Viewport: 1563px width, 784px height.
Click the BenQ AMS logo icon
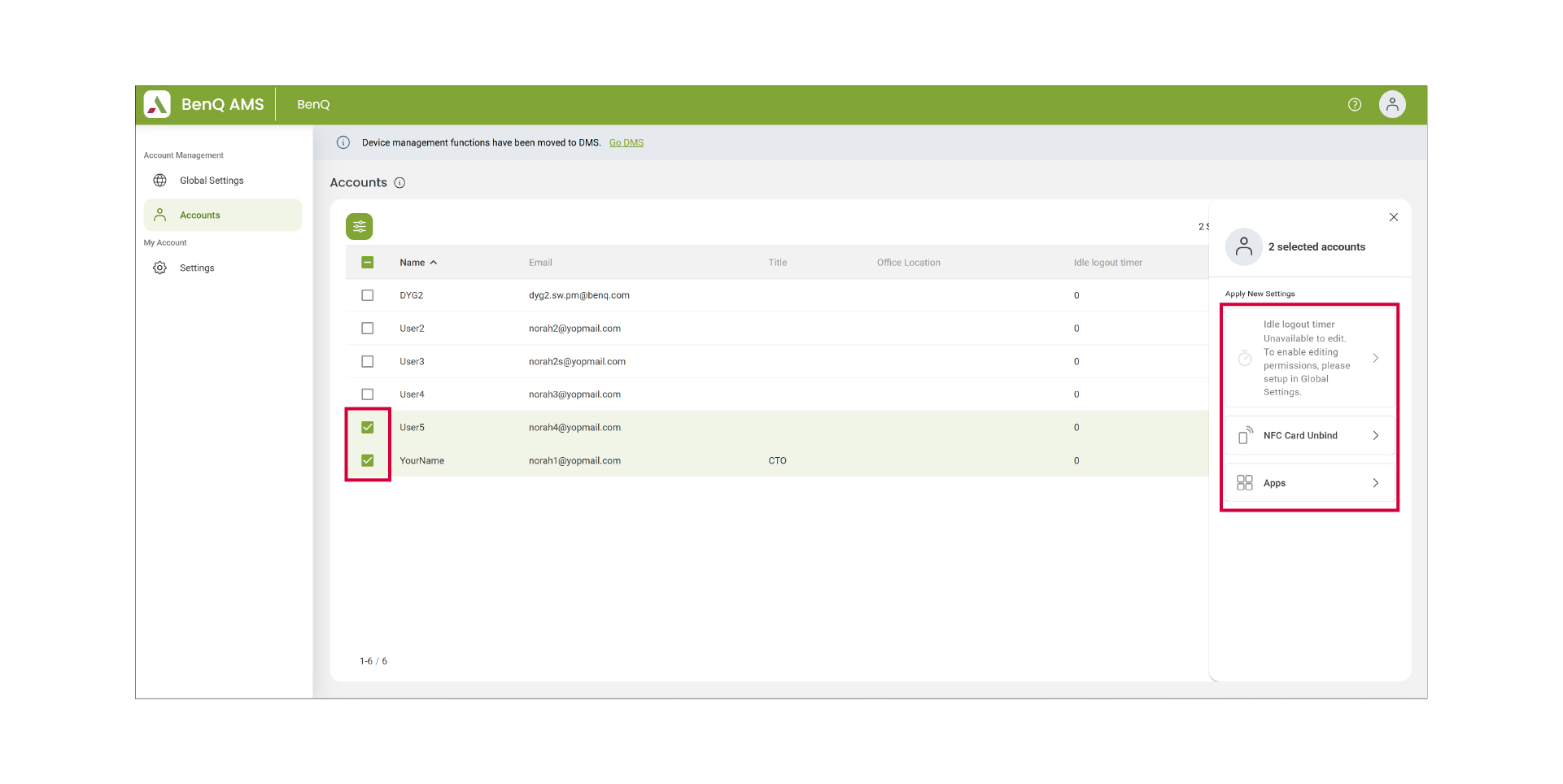pos(157,104)
